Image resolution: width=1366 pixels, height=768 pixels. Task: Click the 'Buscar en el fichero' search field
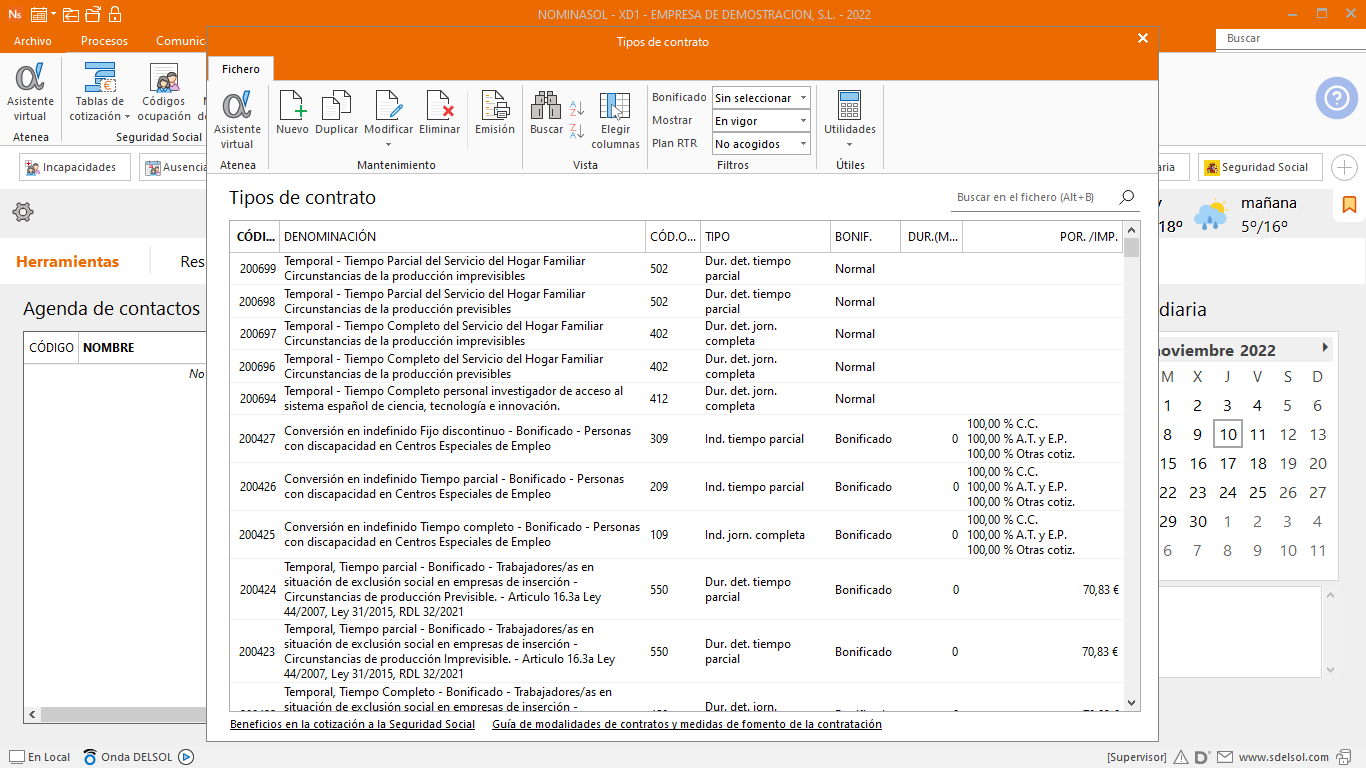tap(1030, 198)
